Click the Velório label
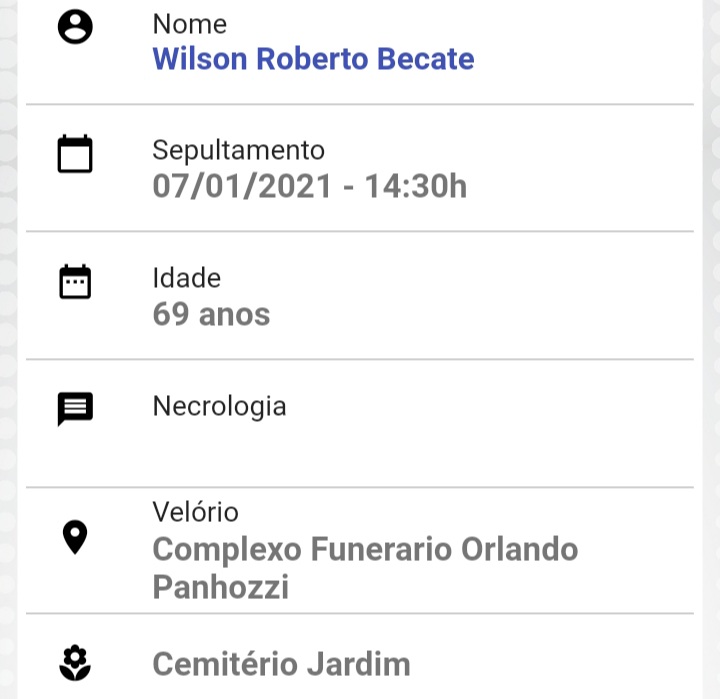This screenshot has width=720, height=699. tap(196, 512)
